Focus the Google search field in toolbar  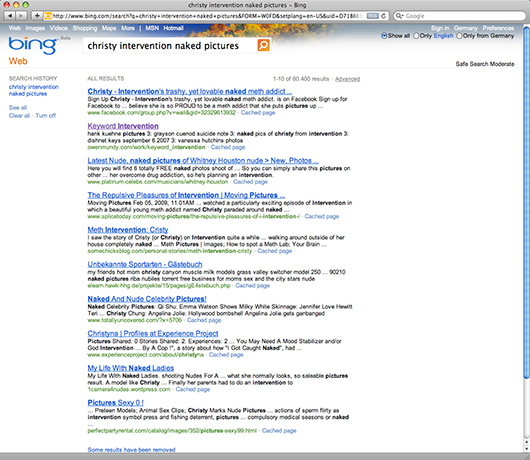(x=460, y=16)
